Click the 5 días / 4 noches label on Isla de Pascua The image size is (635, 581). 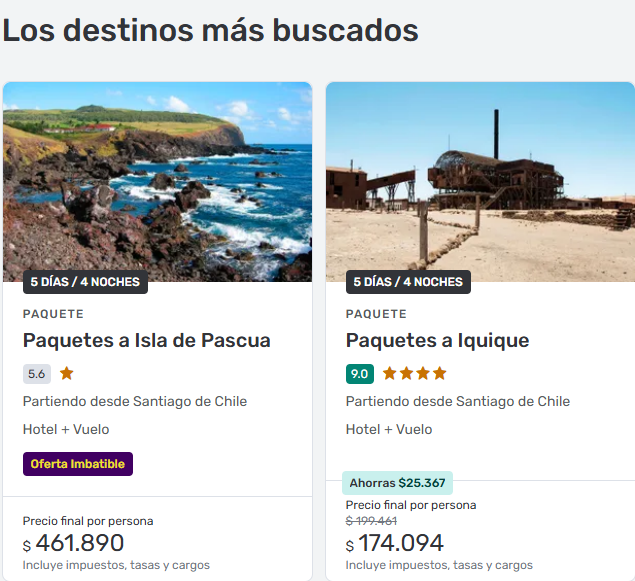tap(85, 282)
